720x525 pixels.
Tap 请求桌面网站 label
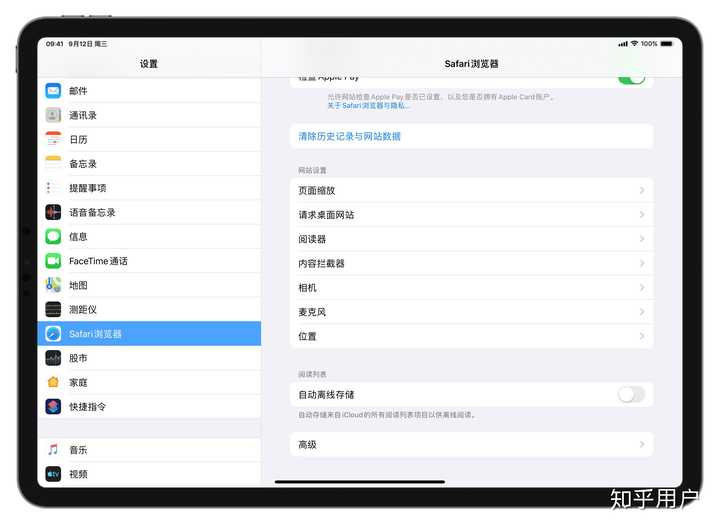[326, 215]
